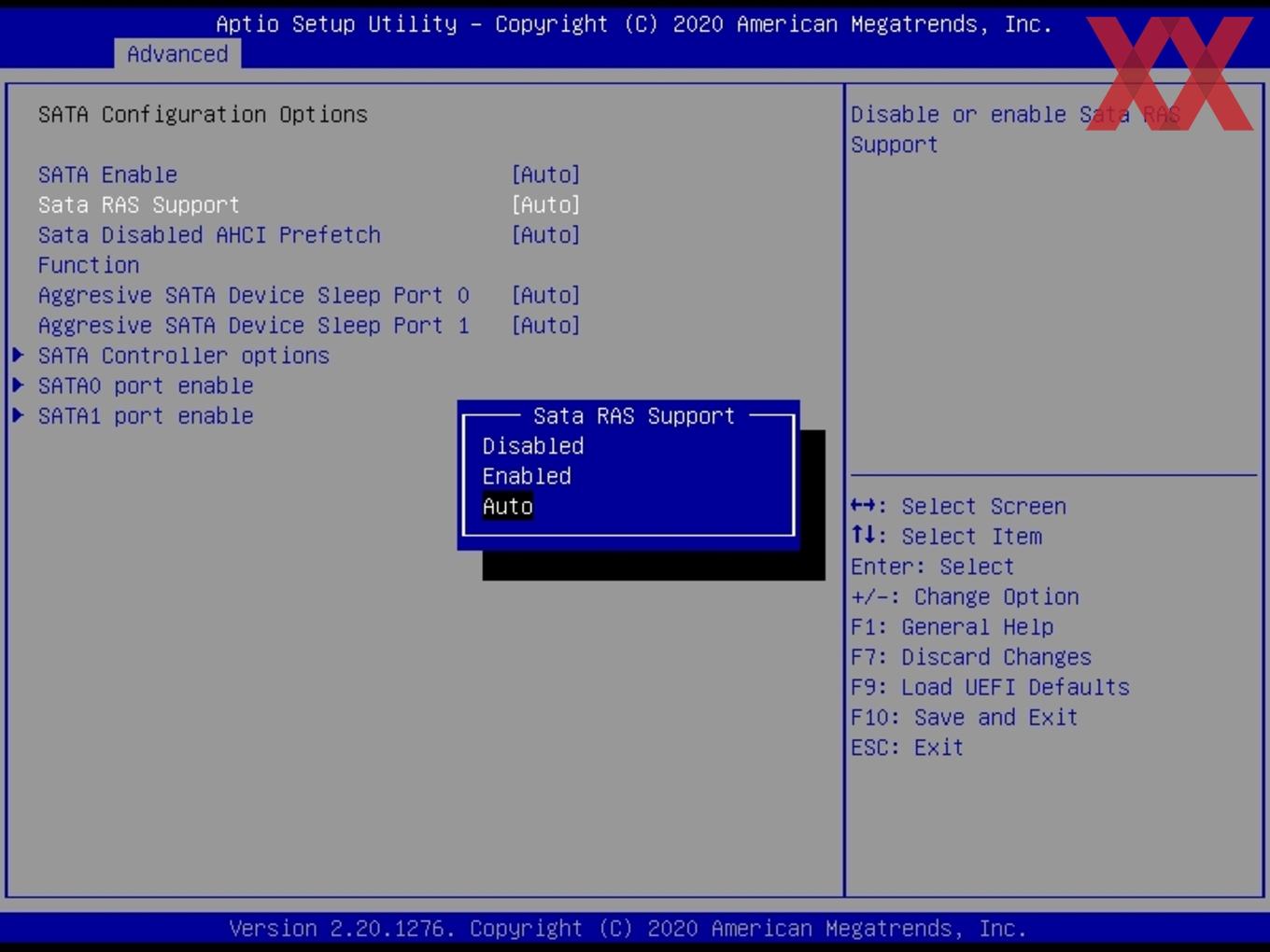Open the SATA0 port enable submenu
Viewport: 1270px width, 952px height.
click(146, 385)
